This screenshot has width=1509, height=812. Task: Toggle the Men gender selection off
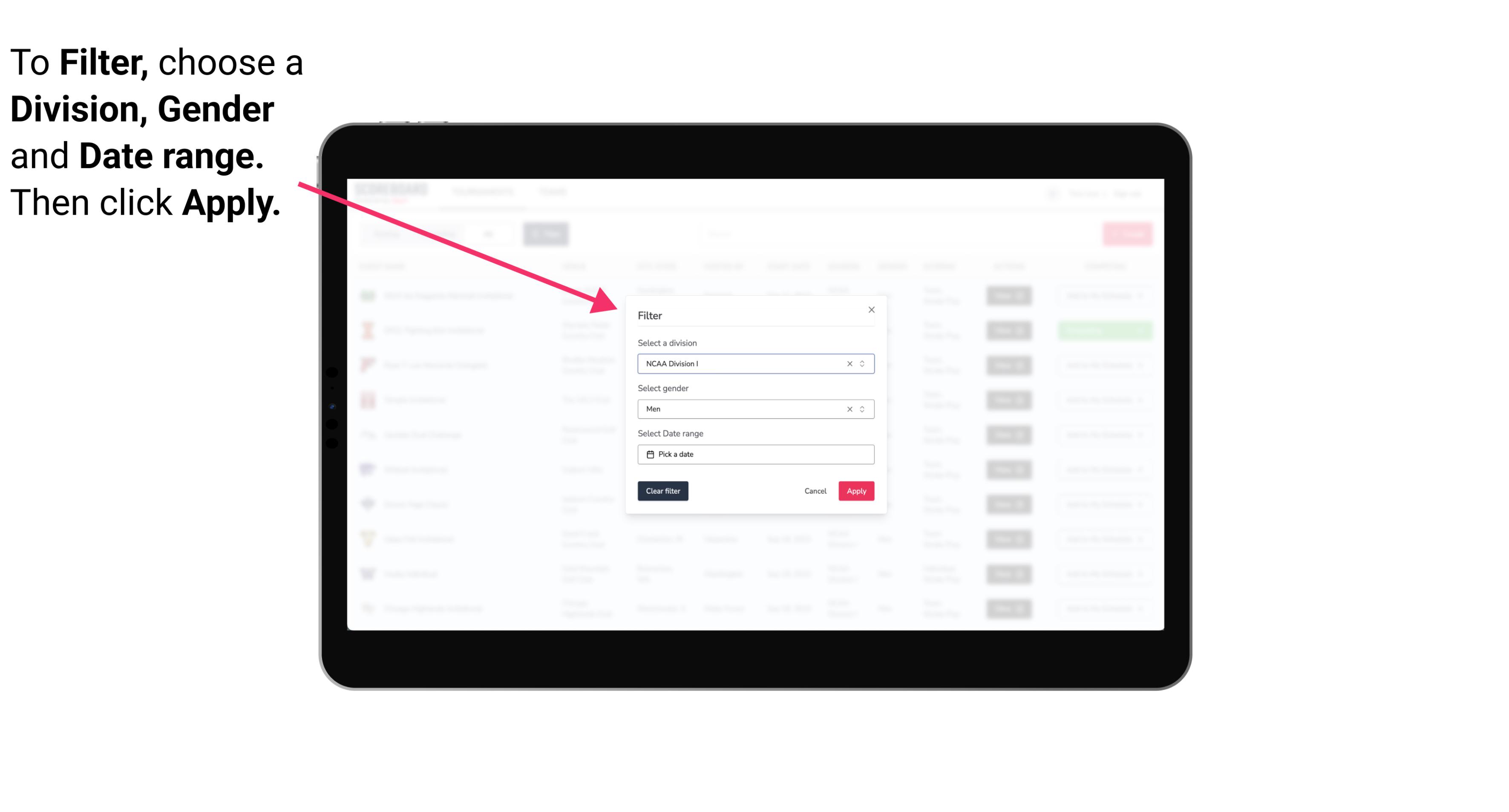point(848,408)
